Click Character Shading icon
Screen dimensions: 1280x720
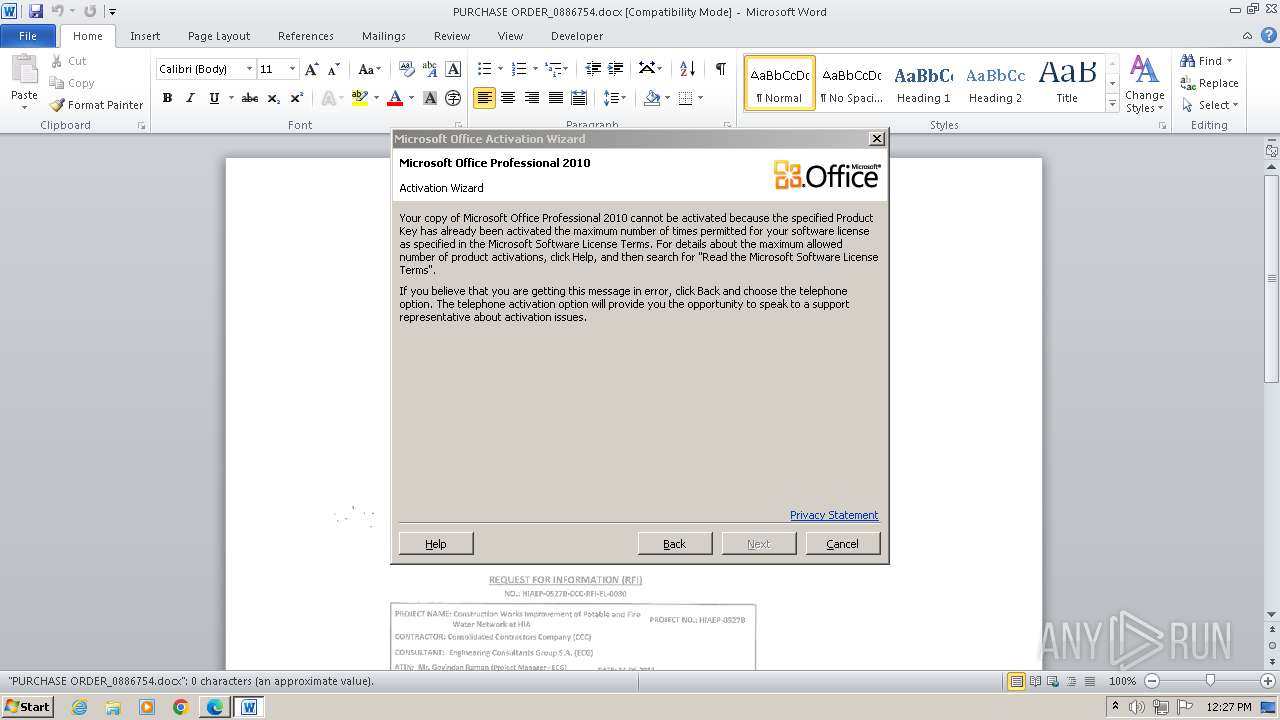tap(430, 98)
